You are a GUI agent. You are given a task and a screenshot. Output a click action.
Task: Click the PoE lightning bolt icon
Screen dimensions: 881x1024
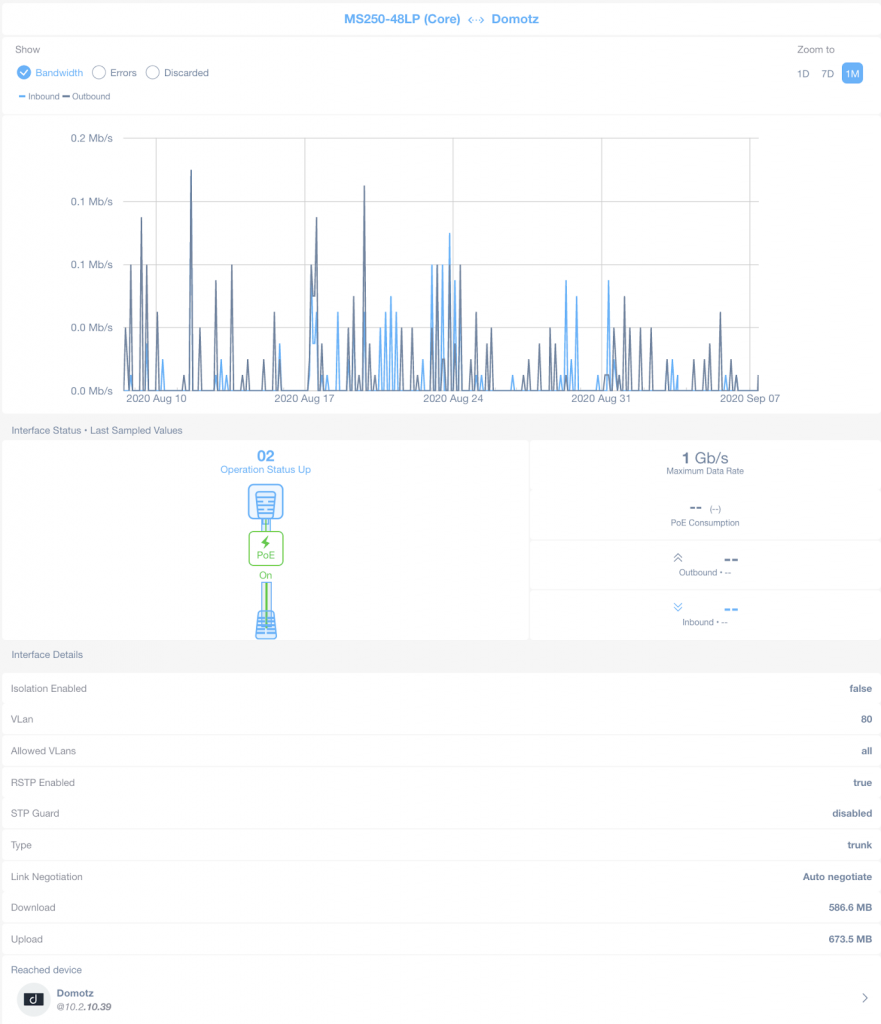pos(265,543)
